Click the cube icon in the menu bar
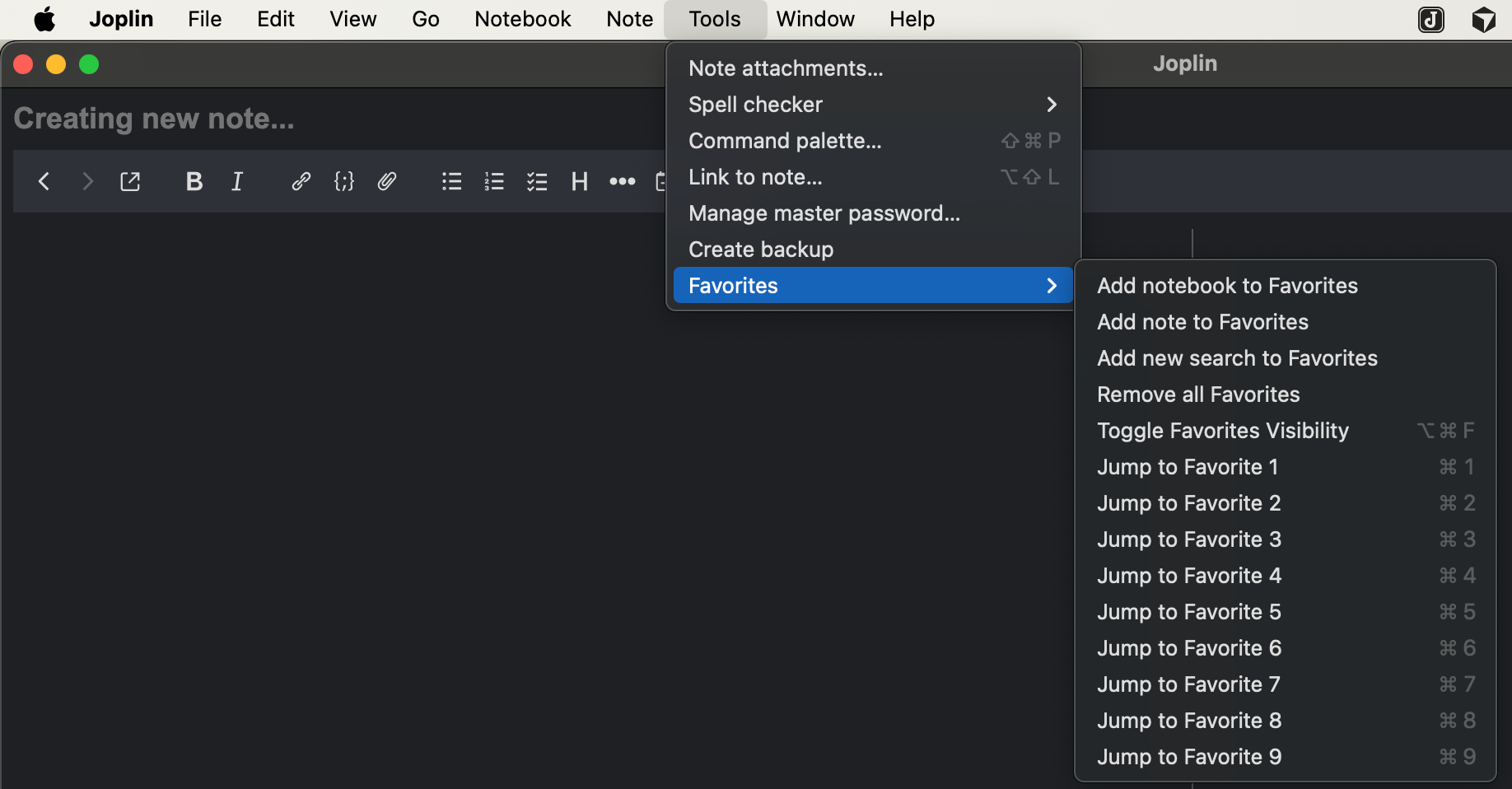Viewport: 1512px width, 789px height. coord(1484,19)
